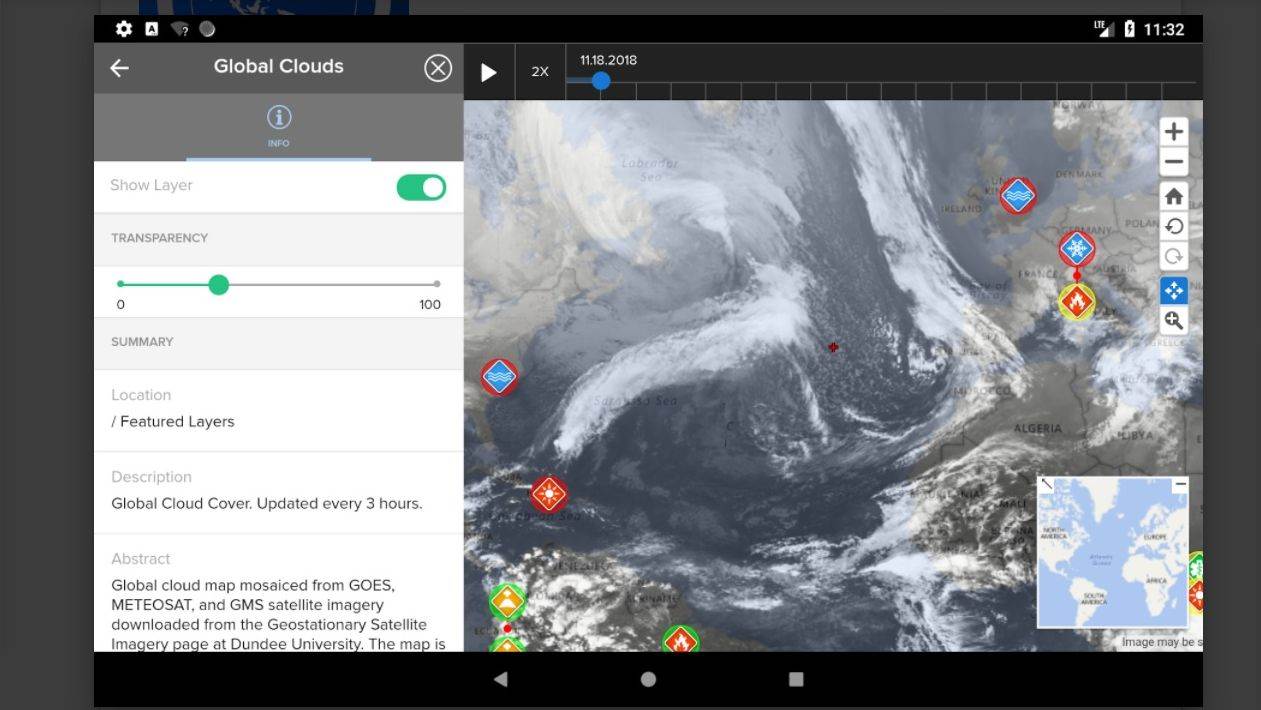The width and height of the screenshot is (1261, 710).
Task: Go back from the Global Clouds panel
Action: (119, 68)
